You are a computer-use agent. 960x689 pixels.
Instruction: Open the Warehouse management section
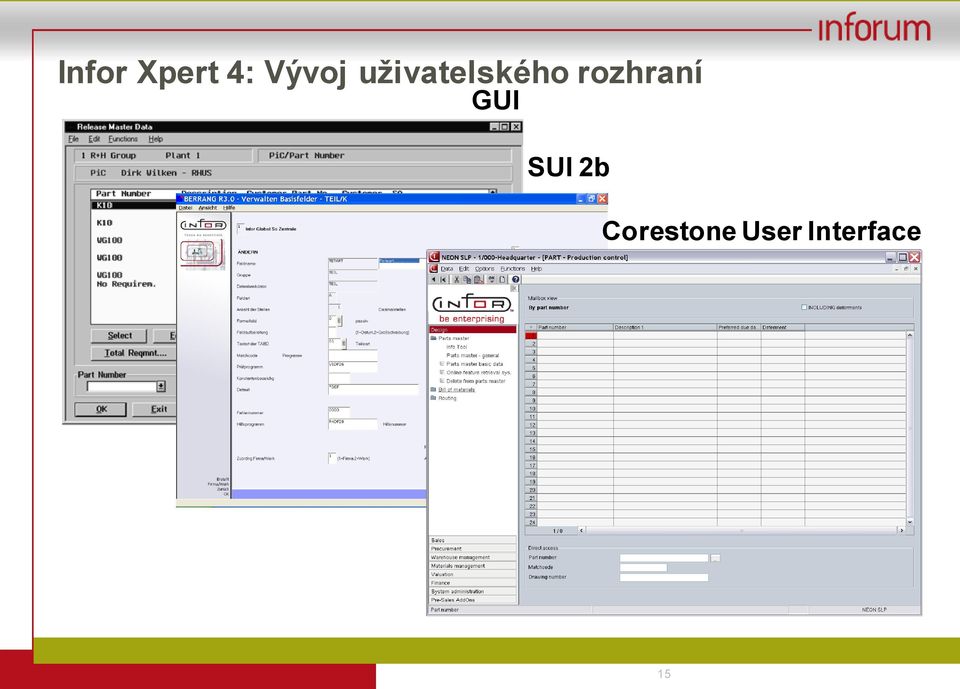tap(473, 557)
